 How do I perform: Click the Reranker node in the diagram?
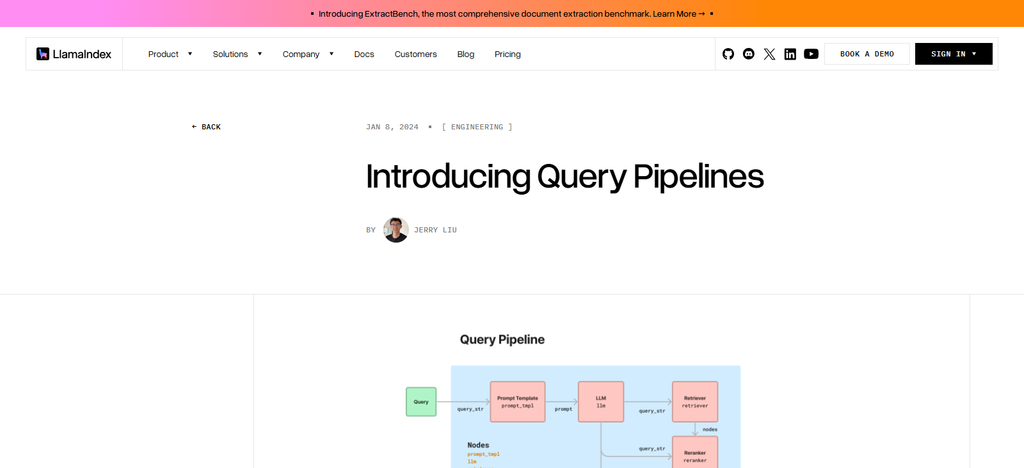coord(695,452)
